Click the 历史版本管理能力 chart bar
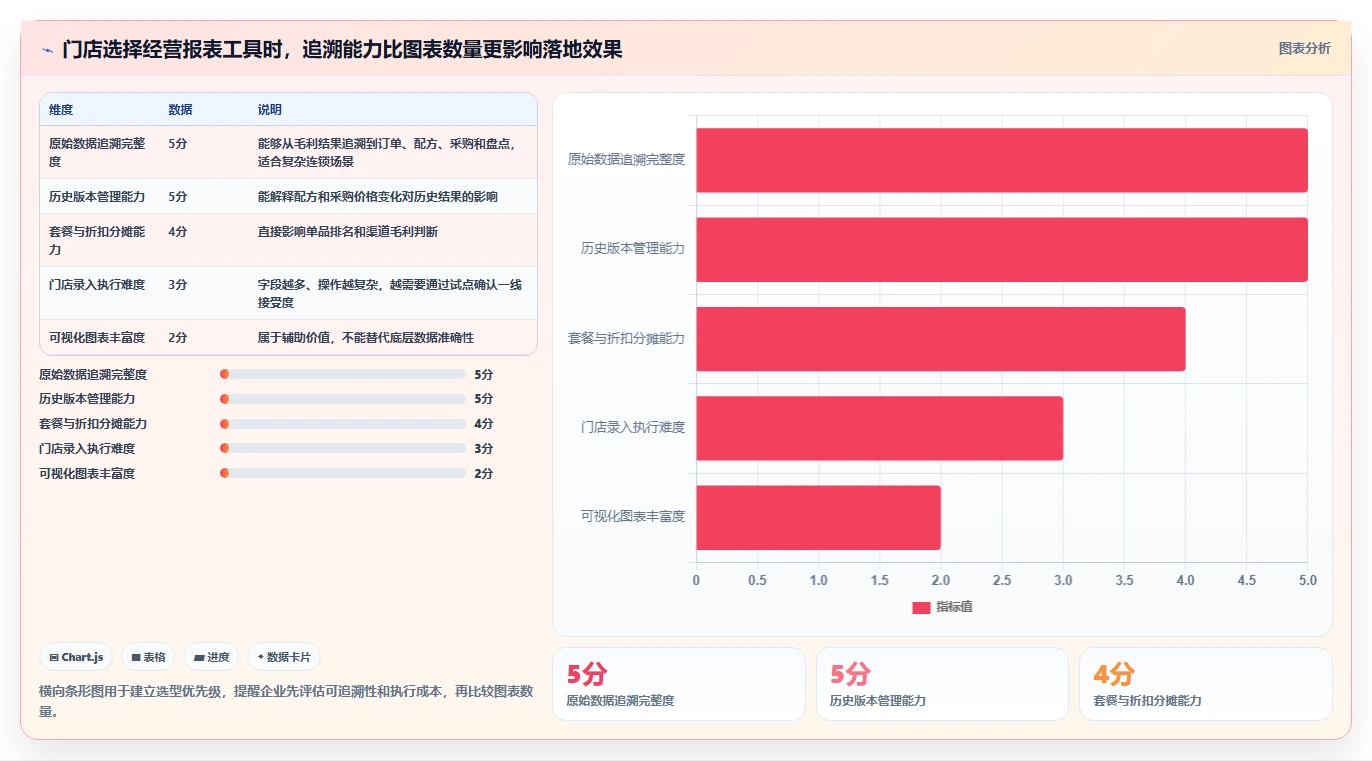Screen dimensions: 1372x761 point(1002,249)
